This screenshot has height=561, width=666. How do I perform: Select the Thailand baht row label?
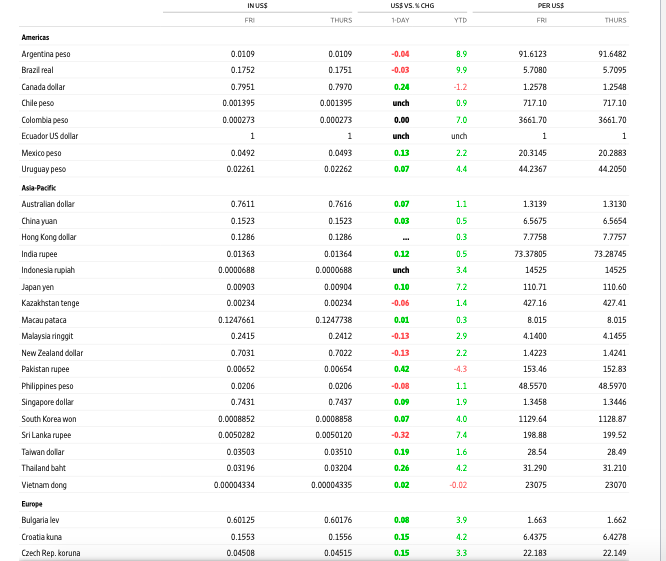(x=44, y=468)
